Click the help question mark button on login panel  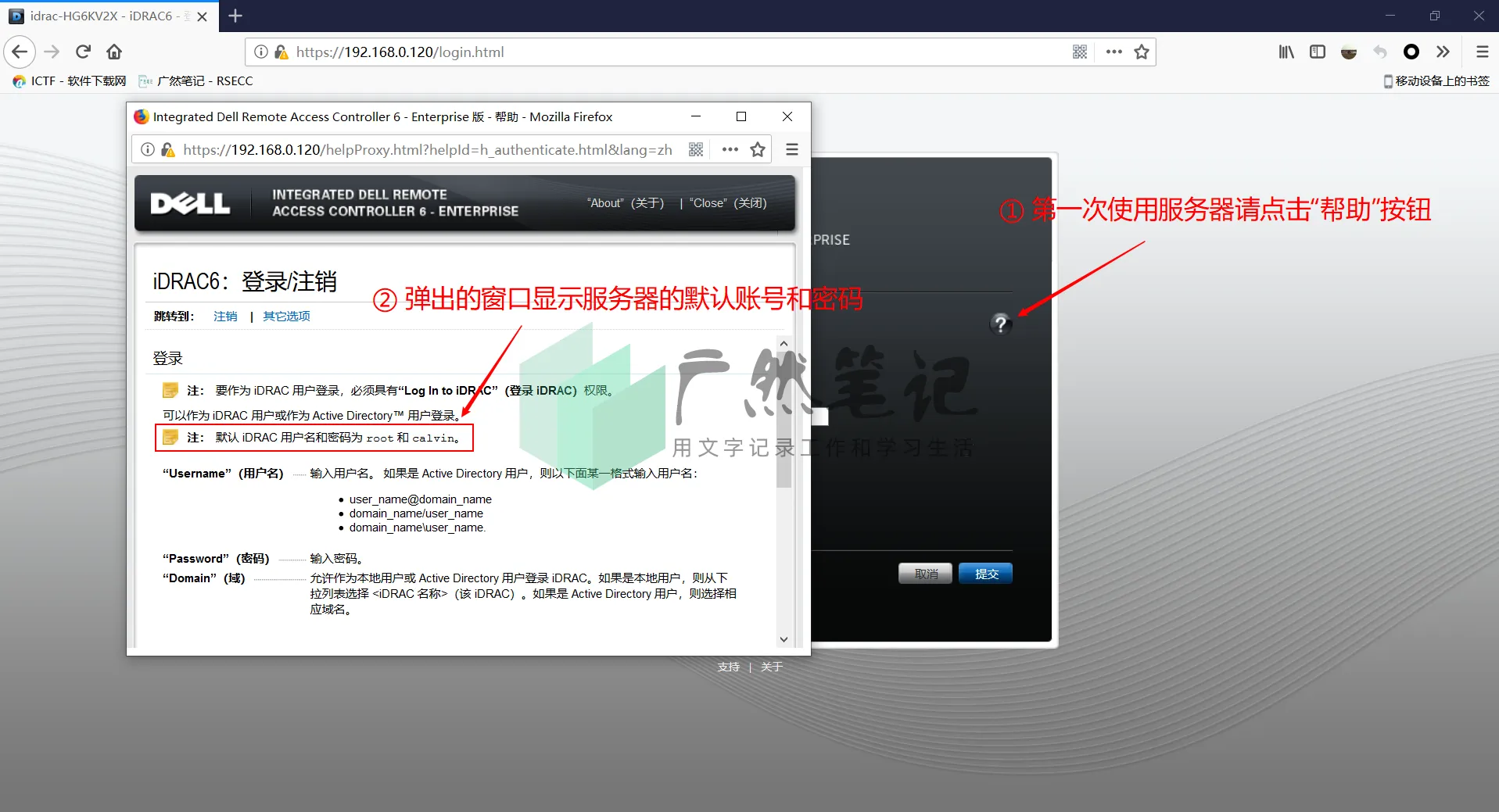click(1001, 324)
